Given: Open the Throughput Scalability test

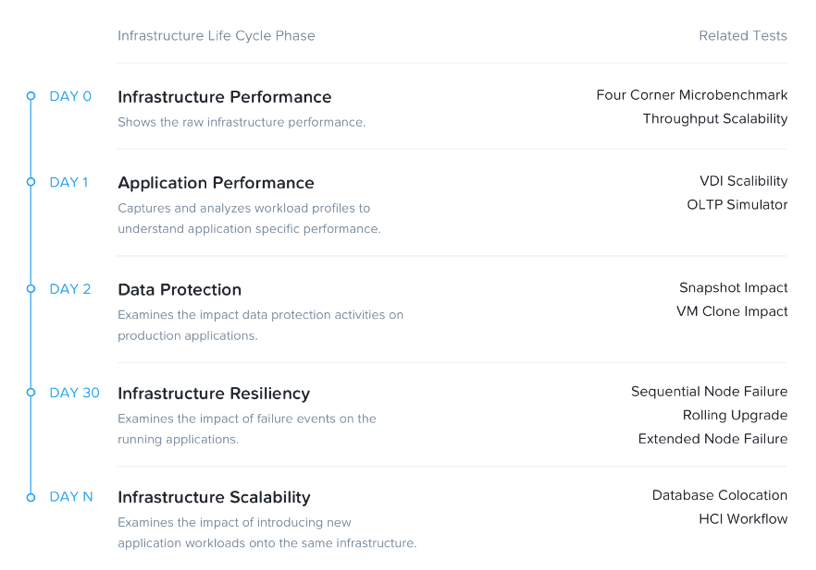Looking at the screenshot, I should (715, 119).
